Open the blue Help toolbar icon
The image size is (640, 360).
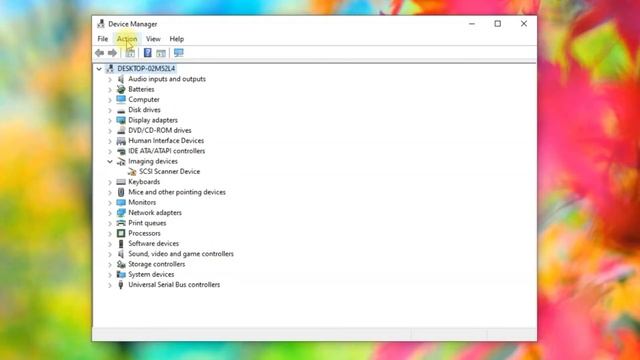148,53
